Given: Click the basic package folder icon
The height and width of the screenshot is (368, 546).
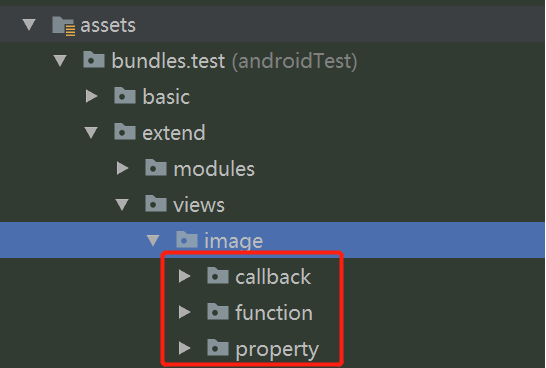Looking at the screenshot, I should 125,95.
